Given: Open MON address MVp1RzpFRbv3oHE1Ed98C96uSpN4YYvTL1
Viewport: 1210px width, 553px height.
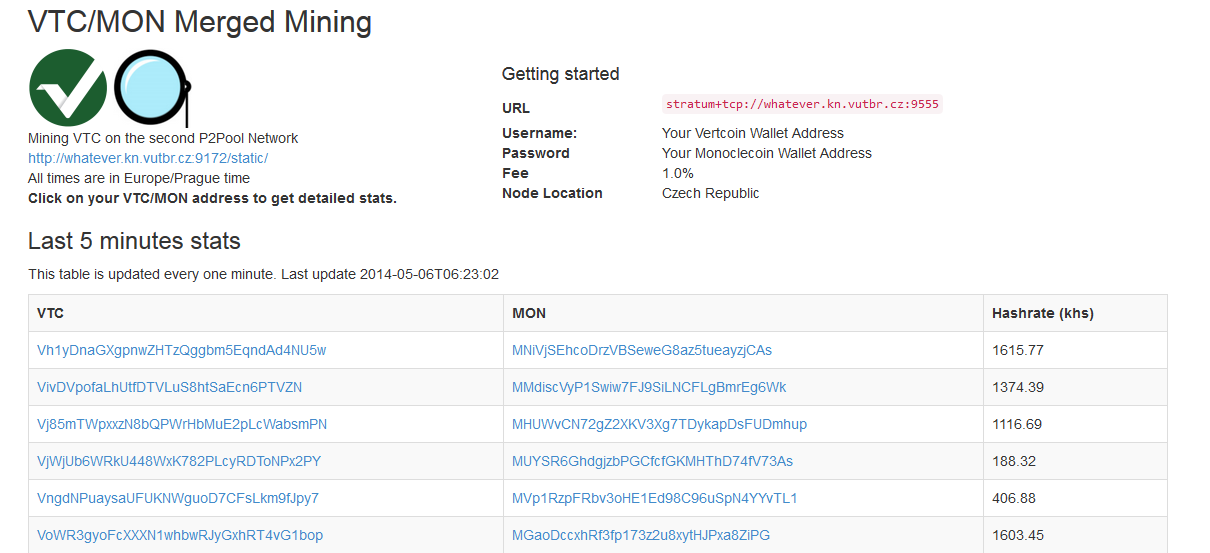Looking at the screenshot, I should [655, 498].
